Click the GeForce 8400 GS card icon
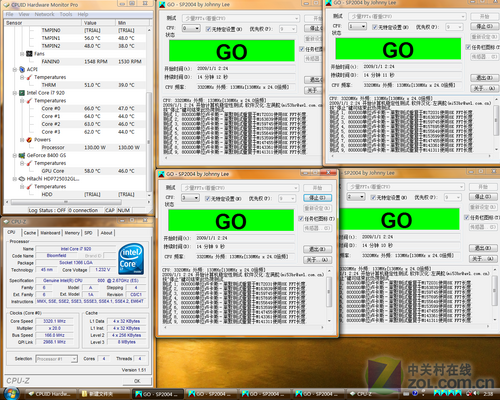Viewport: 500px width, 400px height. [22, 155]
